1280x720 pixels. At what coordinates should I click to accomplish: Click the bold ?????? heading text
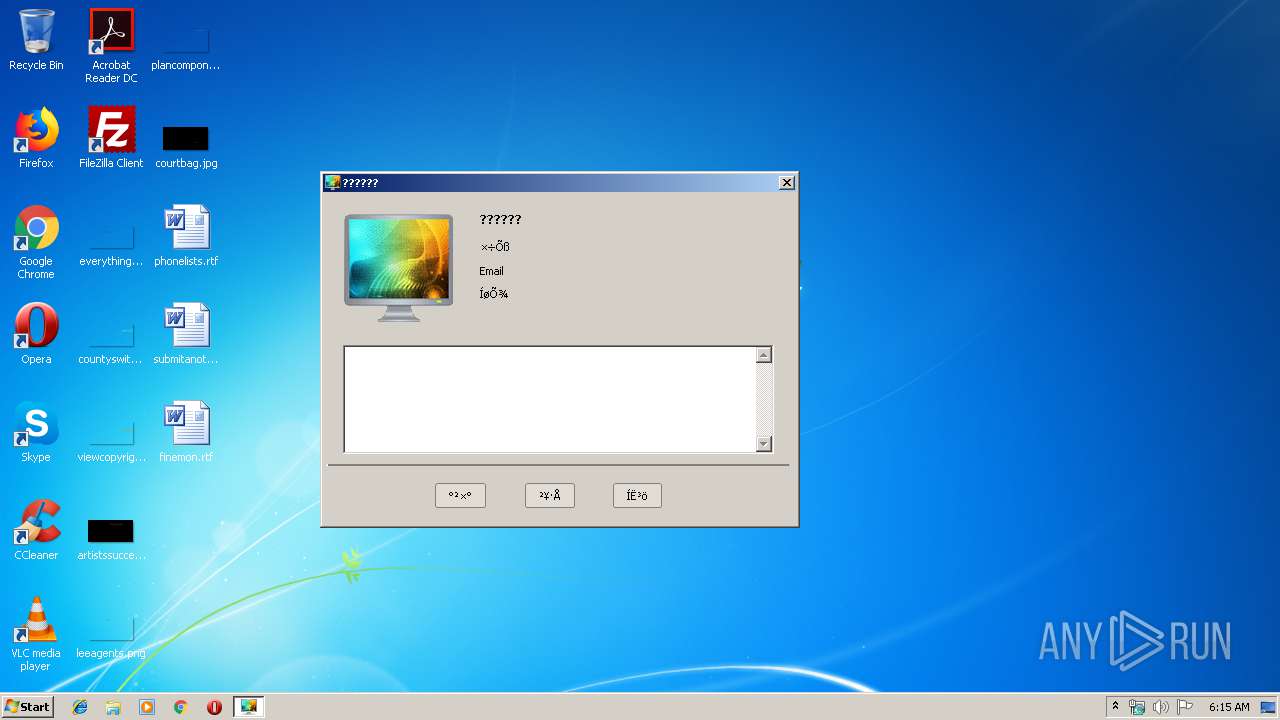[500, 220]
